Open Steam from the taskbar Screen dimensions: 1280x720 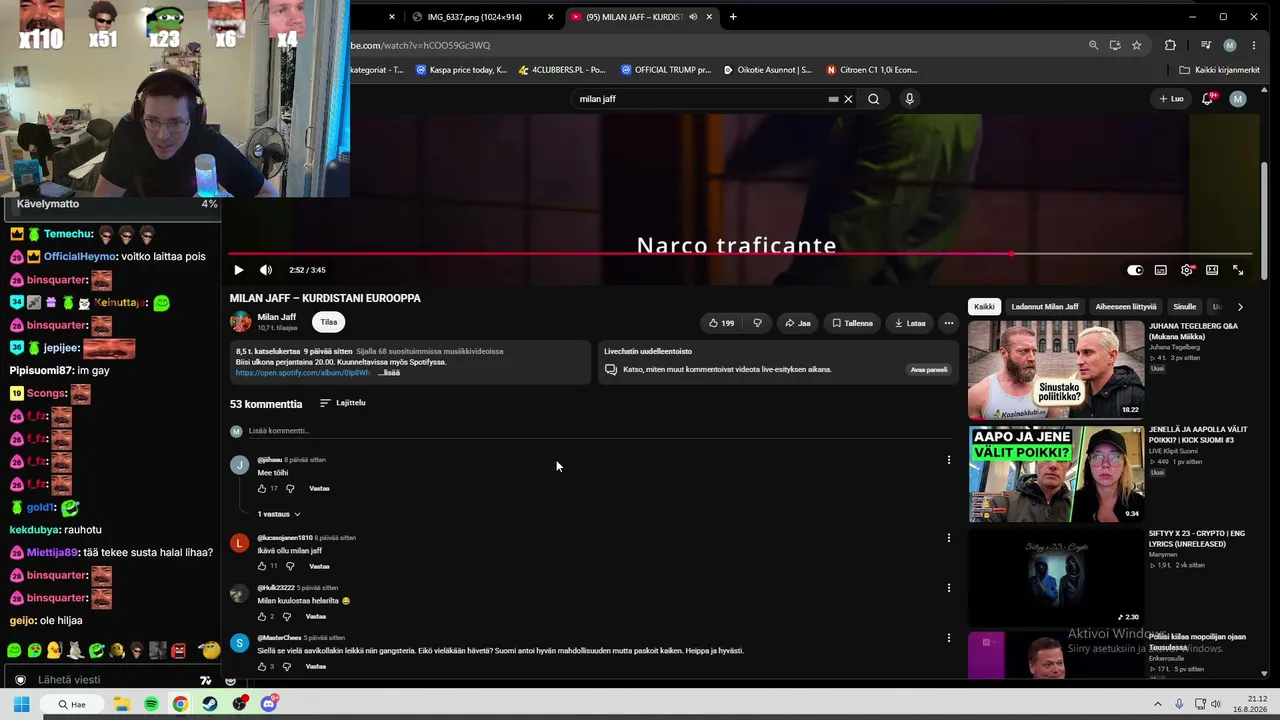tap(210, 704)
